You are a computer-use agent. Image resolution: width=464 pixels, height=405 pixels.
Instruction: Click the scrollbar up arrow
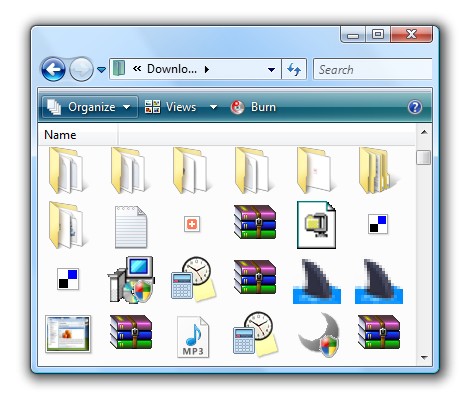pyautogui.click(x=424, y=132)
